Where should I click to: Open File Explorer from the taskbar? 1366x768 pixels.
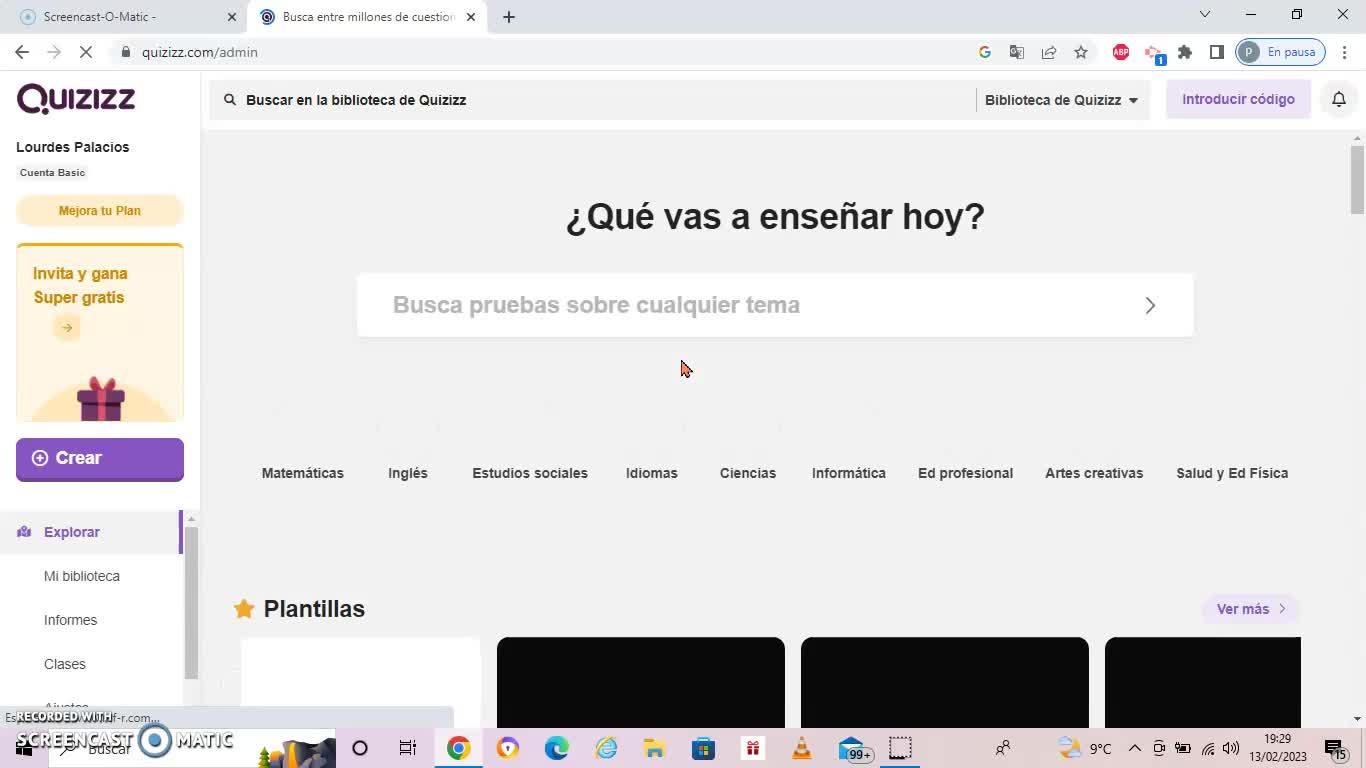point(654,748)
